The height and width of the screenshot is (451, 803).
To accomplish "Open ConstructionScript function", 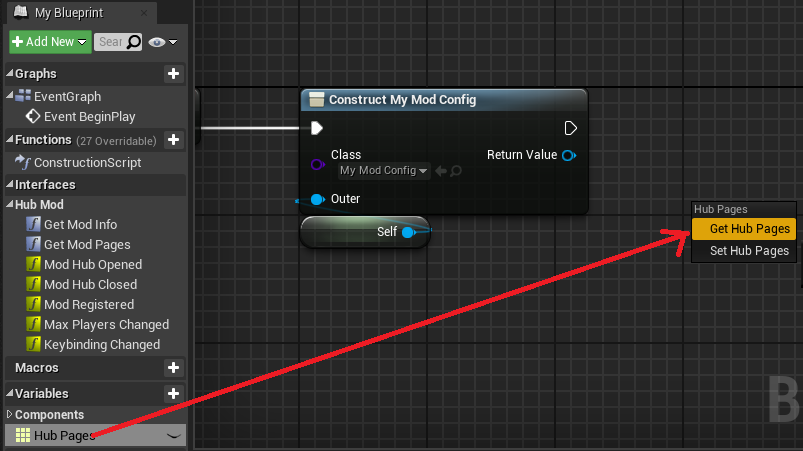I will pyautogui.click(x=88, y=163).
